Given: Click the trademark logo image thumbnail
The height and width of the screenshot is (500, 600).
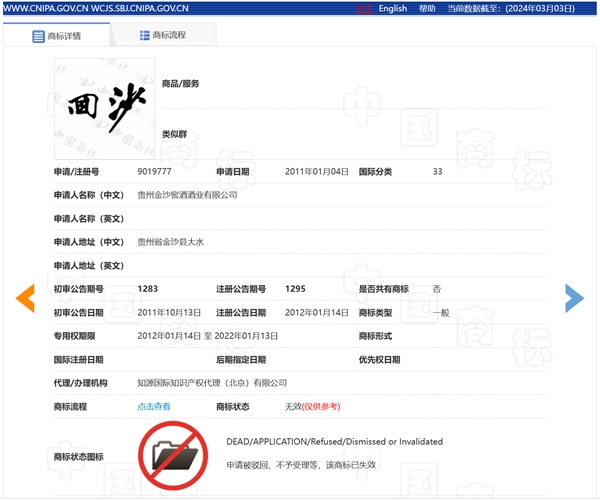Looking at the screenshot, I should pyautogui.click(x=105, y=109).
